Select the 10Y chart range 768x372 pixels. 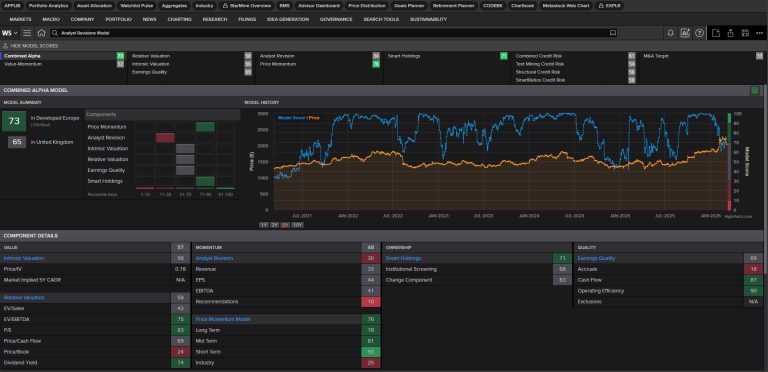[297, 225]
